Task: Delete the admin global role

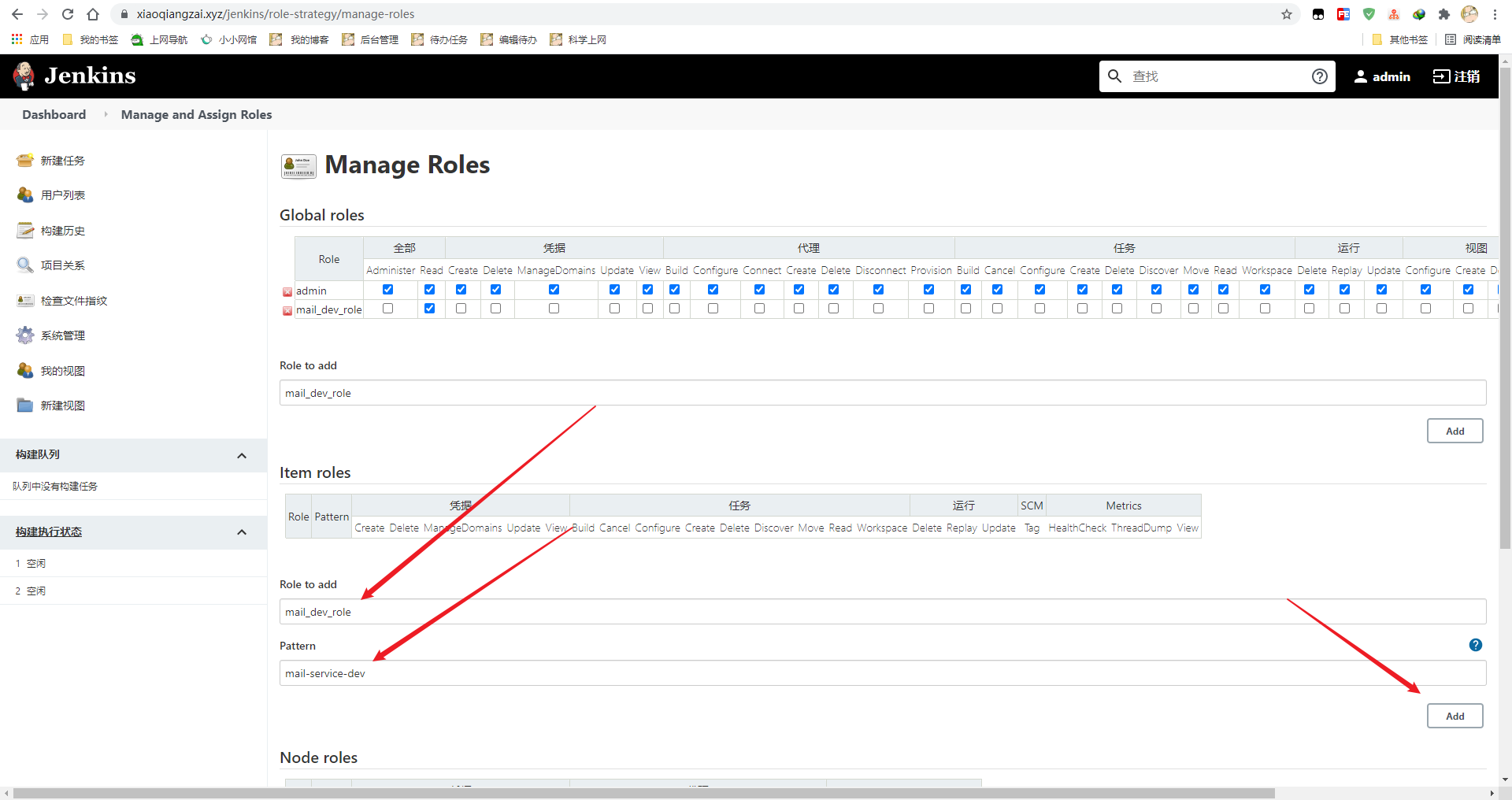Action: click(x=287, y=292)
